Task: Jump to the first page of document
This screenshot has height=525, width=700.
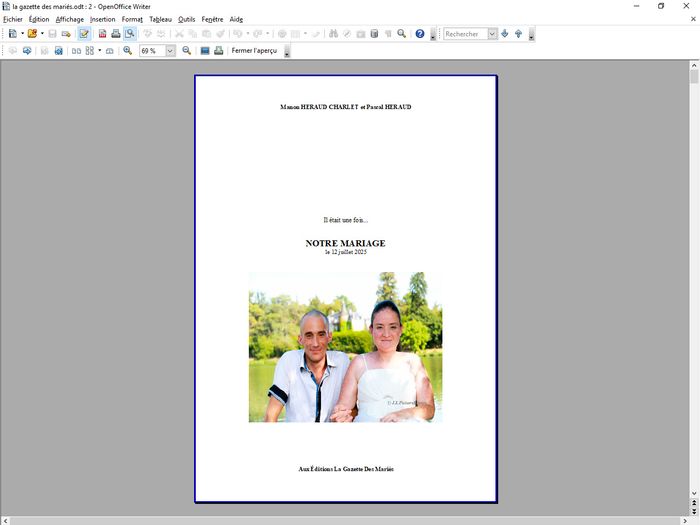Action: (45, 50)
